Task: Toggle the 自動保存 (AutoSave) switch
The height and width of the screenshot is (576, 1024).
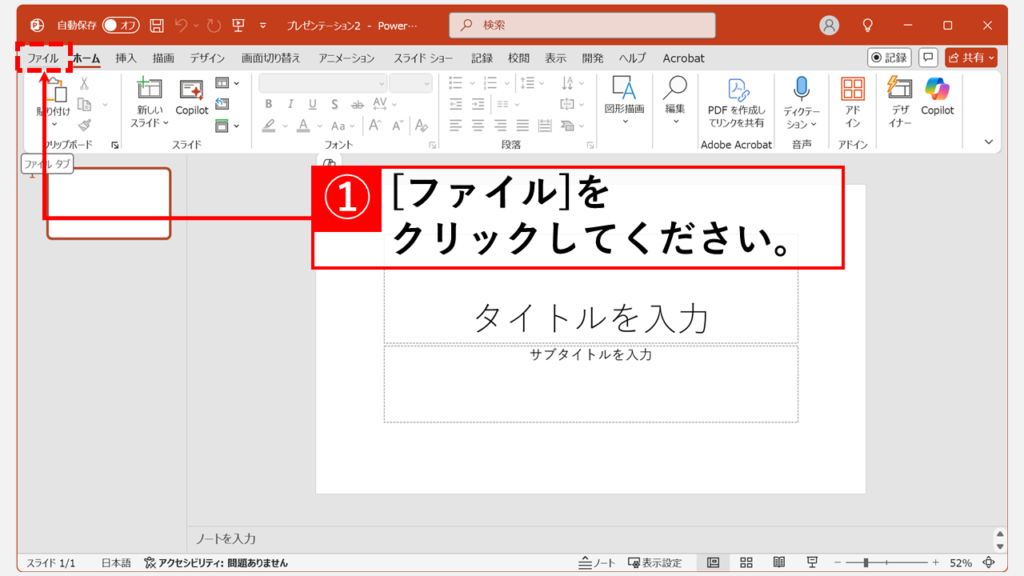Action: coord(121,25)
